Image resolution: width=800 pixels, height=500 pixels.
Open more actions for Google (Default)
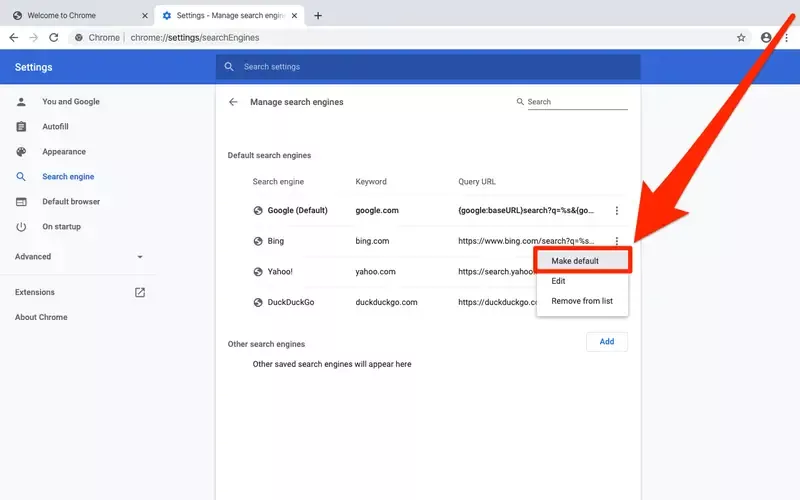[616, 210]
